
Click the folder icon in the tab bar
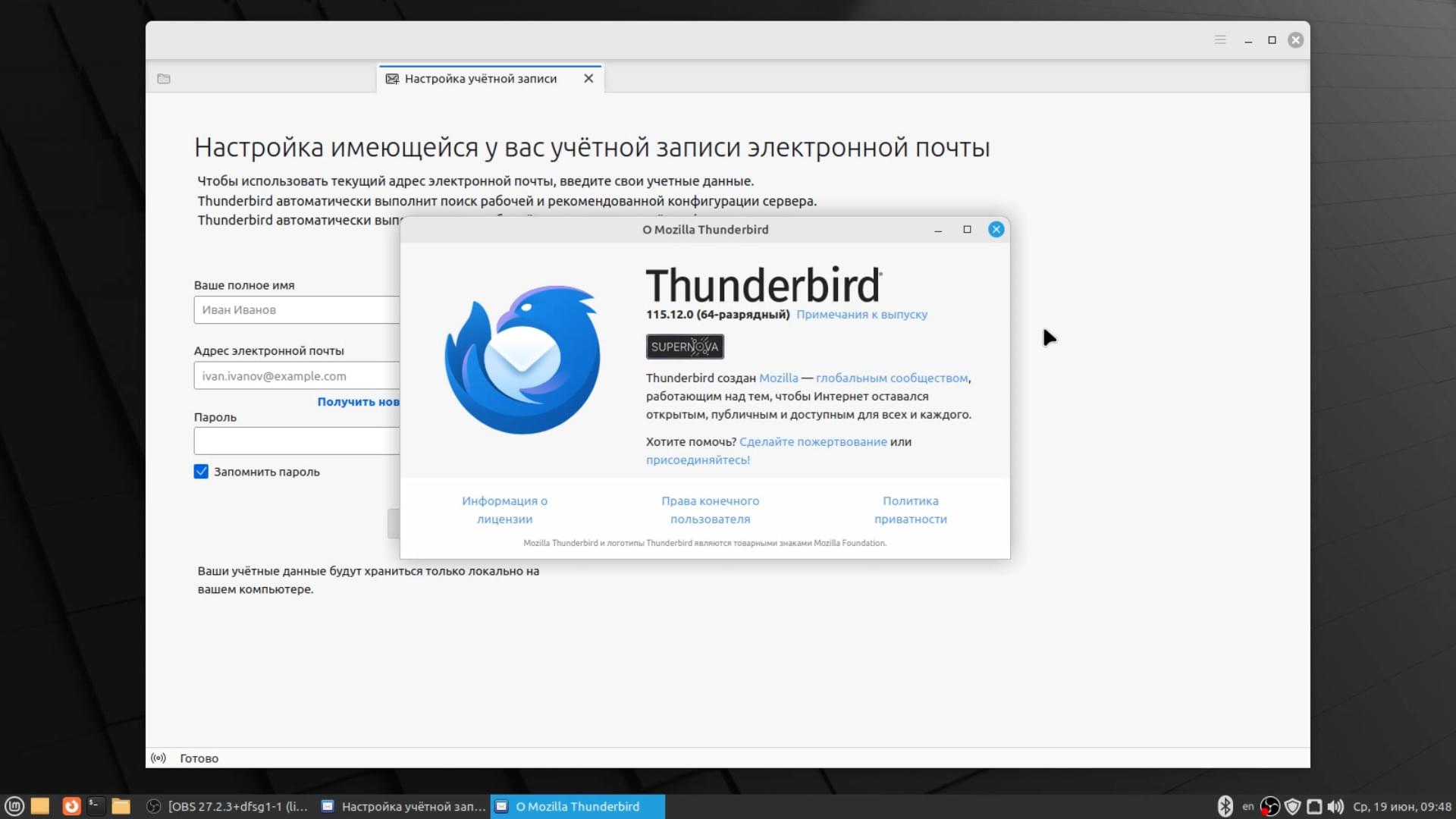click(164, 79)
